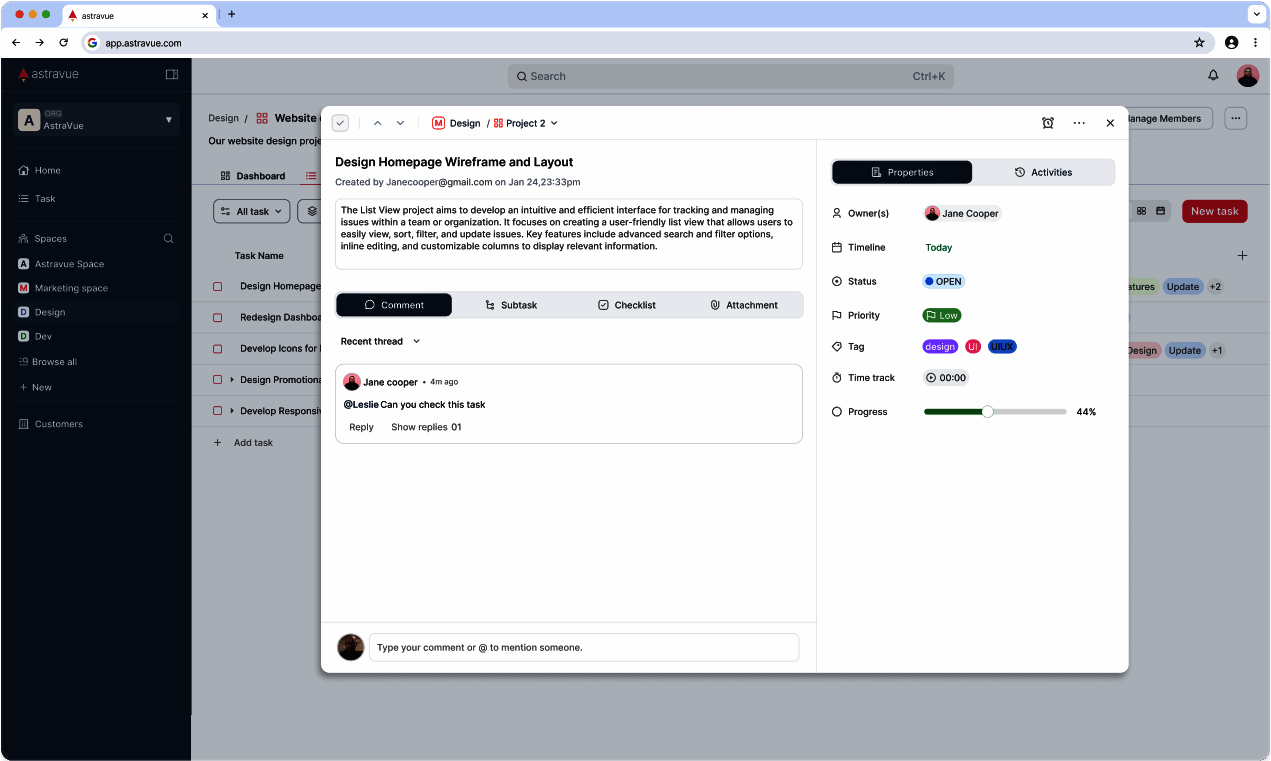Click the Today timeline value

tap(939, 247)
